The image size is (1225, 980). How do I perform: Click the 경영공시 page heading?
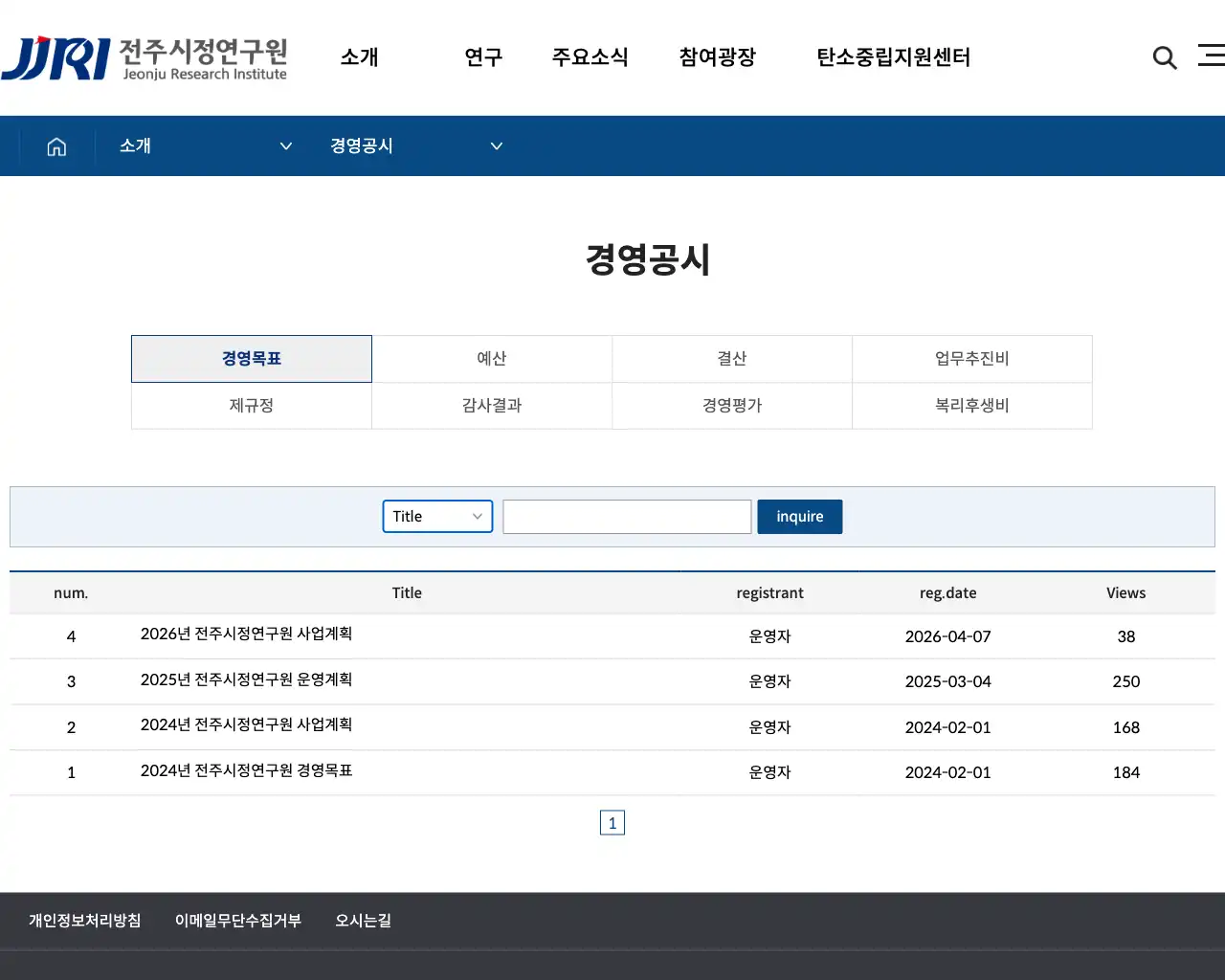648,260
